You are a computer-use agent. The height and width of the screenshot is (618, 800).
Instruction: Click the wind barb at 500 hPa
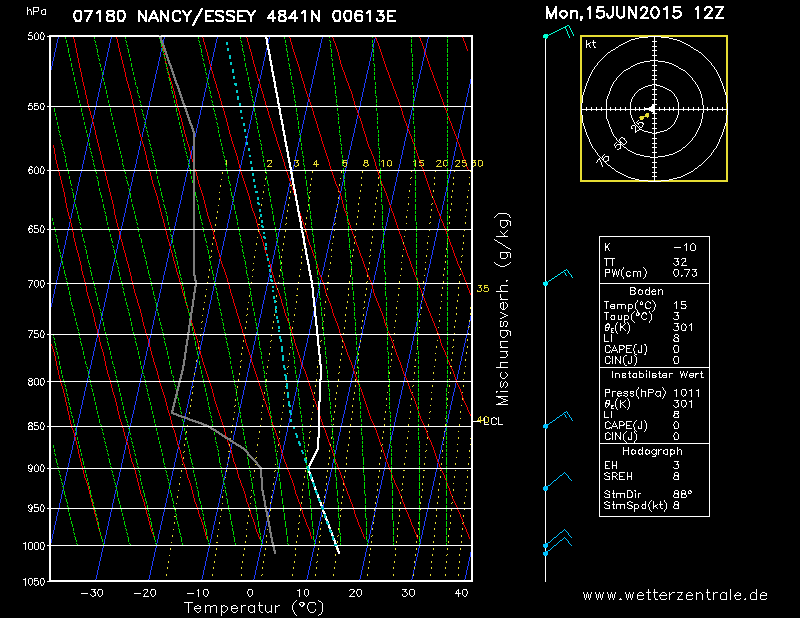pos(558,33)
